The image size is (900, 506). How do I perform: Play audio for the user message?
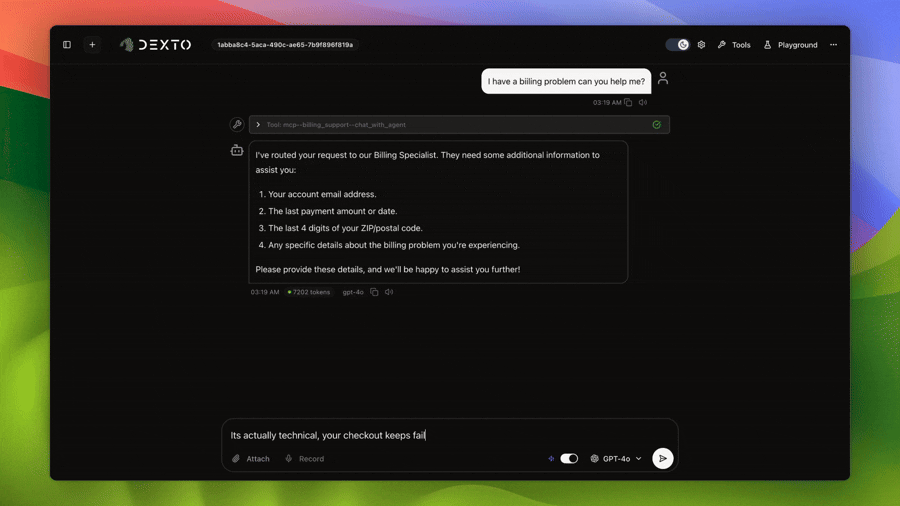(643, 102)
